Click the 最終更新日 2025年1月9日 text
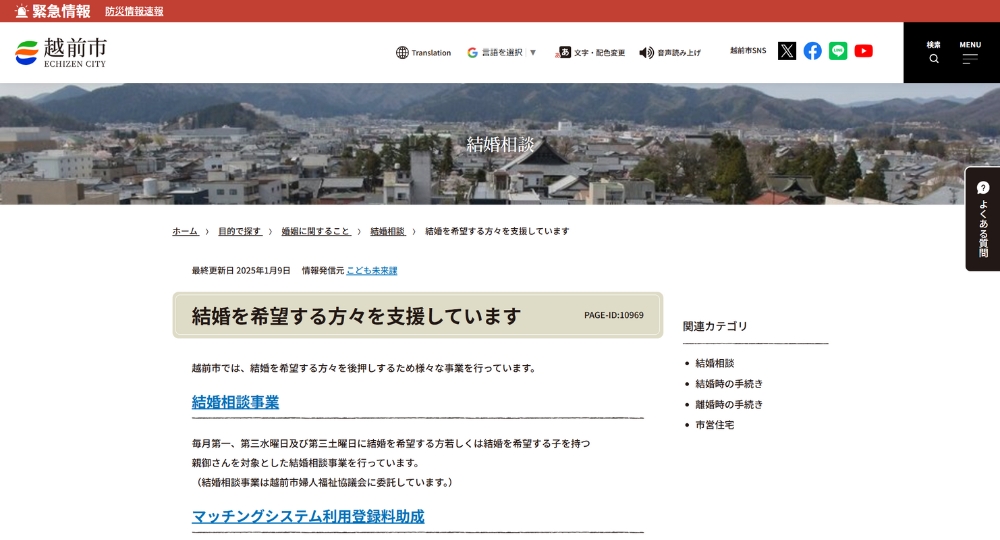This screenshot has width=1000, height=540. (x=241, y=270)
